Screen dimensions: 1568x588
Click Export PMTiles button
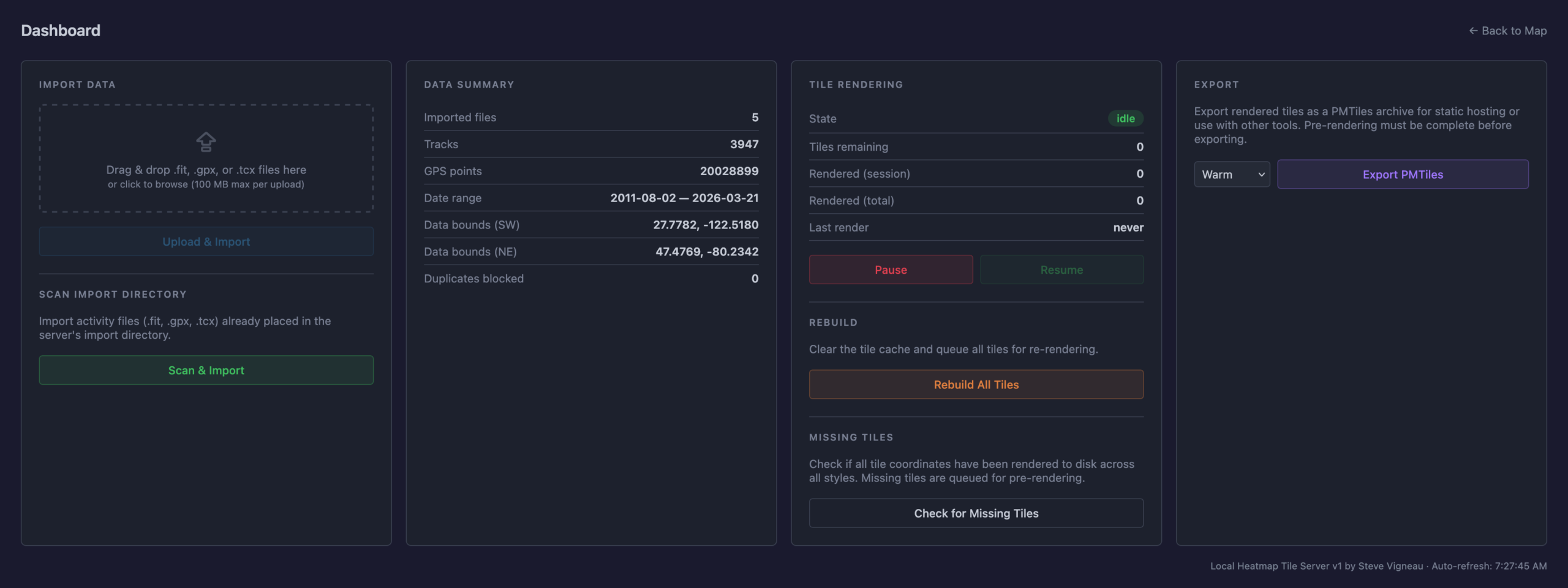point(1403,175)
